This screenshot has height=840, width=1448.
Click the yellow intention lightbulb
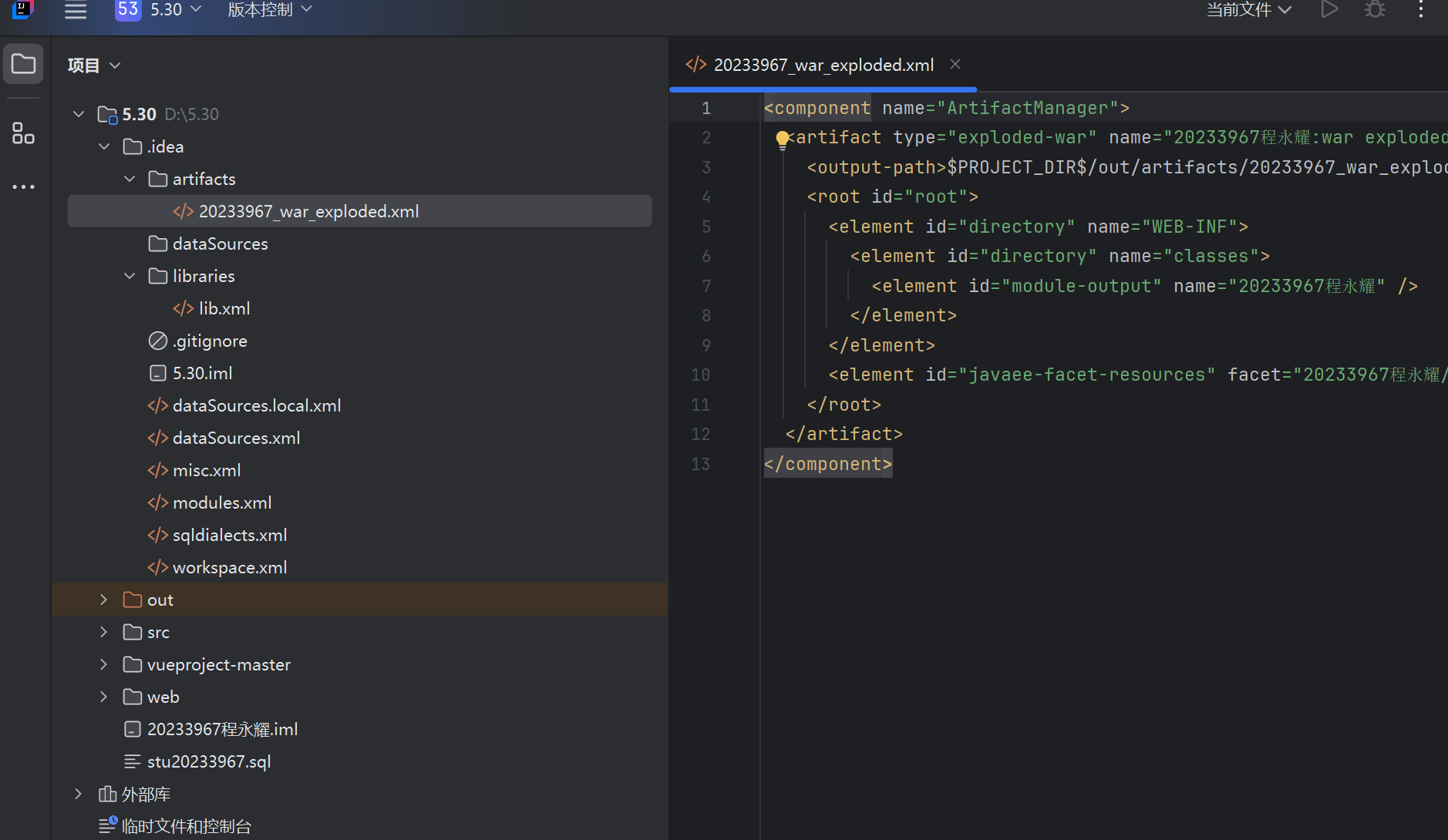tap(783, 139)
